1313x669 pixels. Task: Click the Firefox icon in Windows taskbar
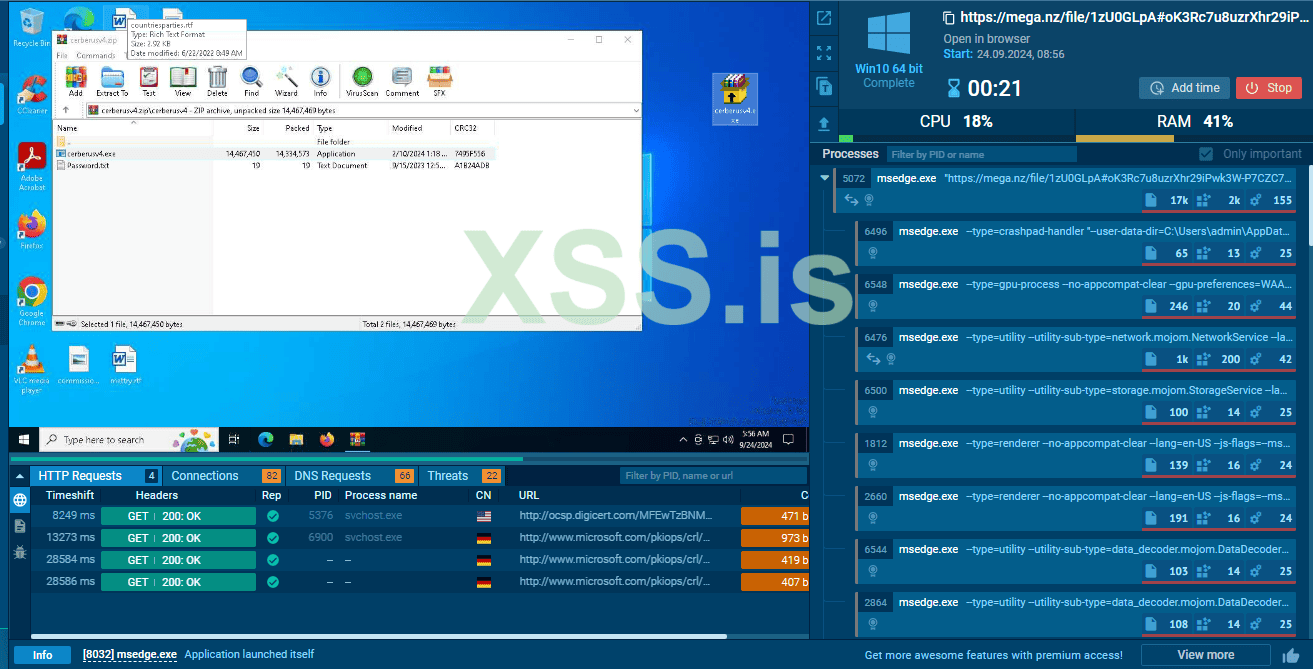326,439
